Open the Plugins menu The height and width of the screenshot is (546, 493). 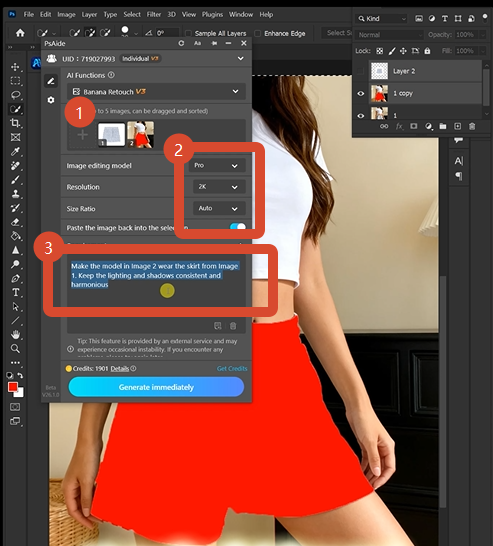pos(212,15)
